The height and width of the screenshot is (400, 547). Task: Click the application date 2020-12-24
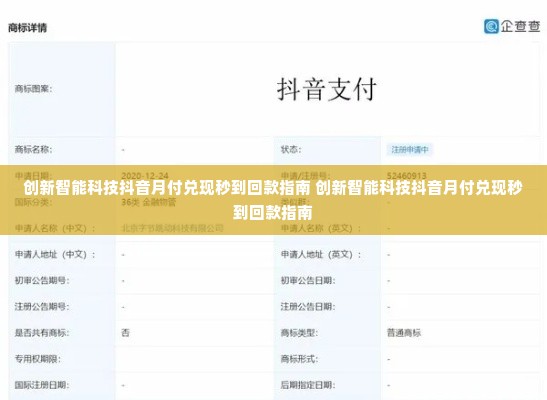click(145, 175)
